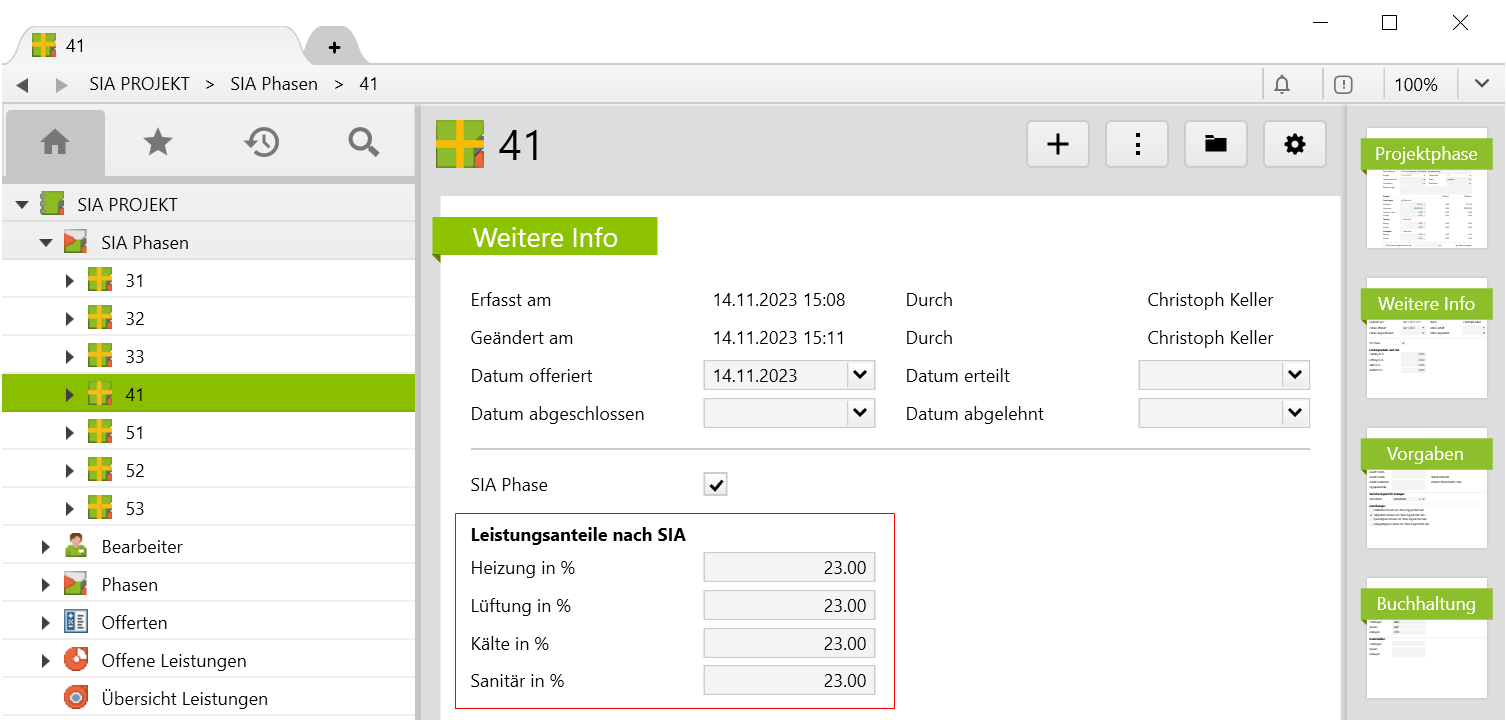
Task: Open the three-dot more options menu
Action: point(1137,145)
